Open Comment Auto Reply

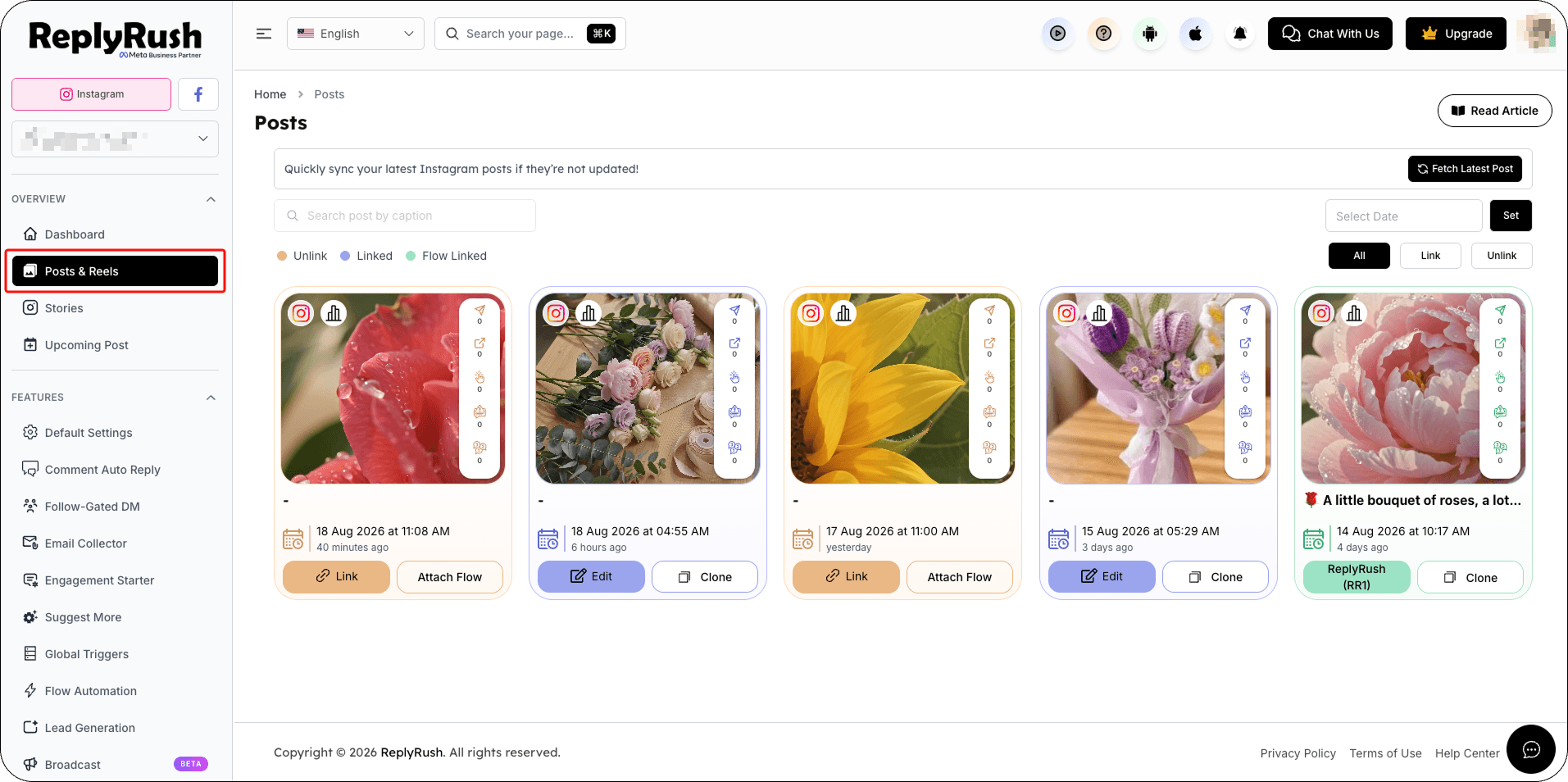pyautogui.click(x=115, y=470)
